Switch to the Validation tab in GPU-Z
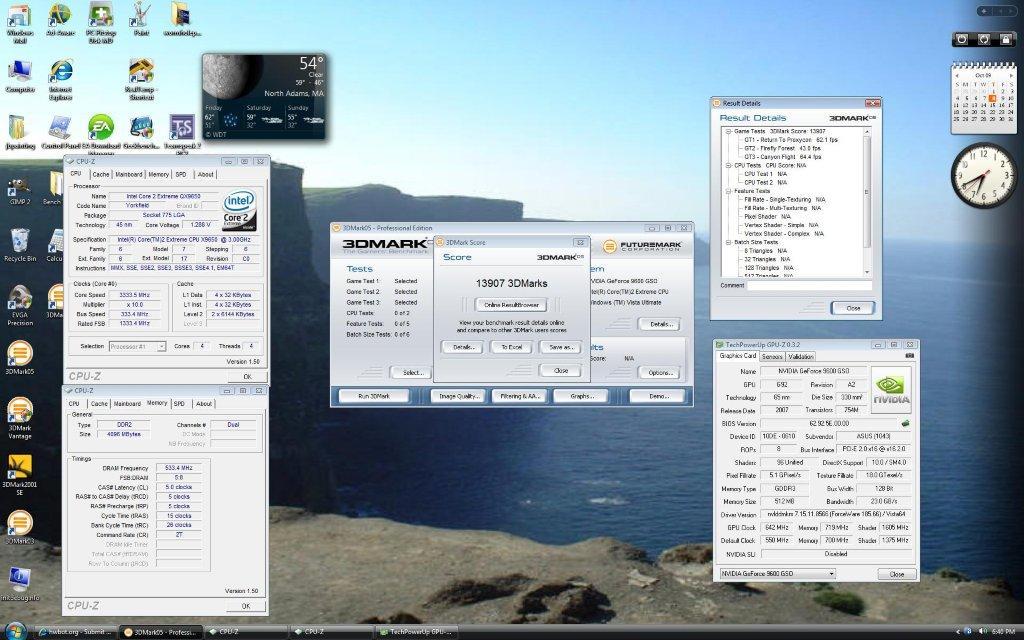 point(801,357)
